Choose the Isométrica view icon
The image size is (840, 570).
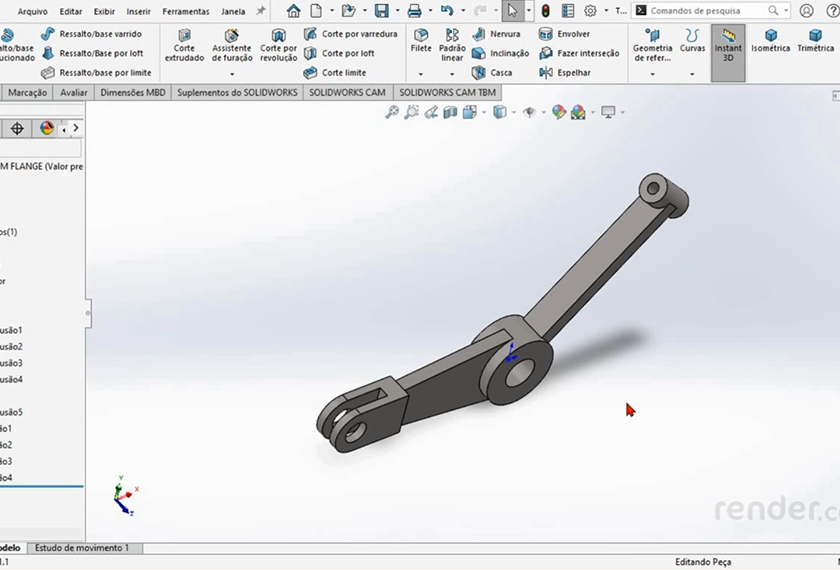click(770, 40)
